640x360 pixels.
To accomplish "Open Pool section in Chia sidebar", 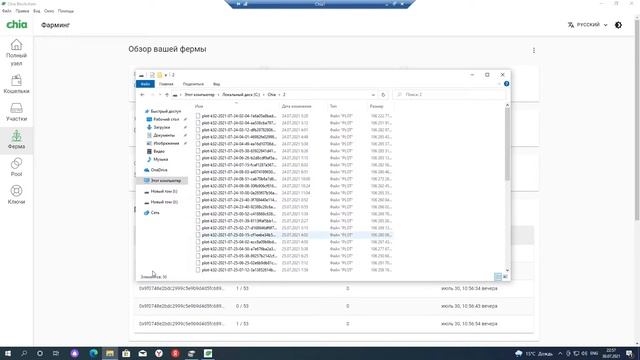I will click(x=16, y=167).
